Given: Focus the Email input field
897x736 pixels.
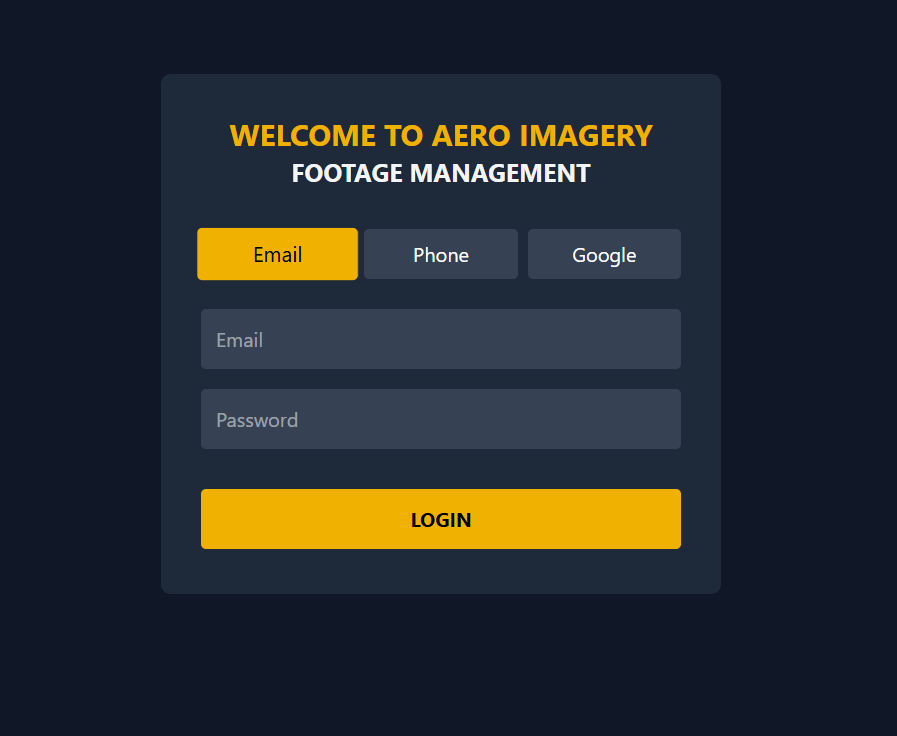Looking at the screenshot, I should tap(441, 339).
